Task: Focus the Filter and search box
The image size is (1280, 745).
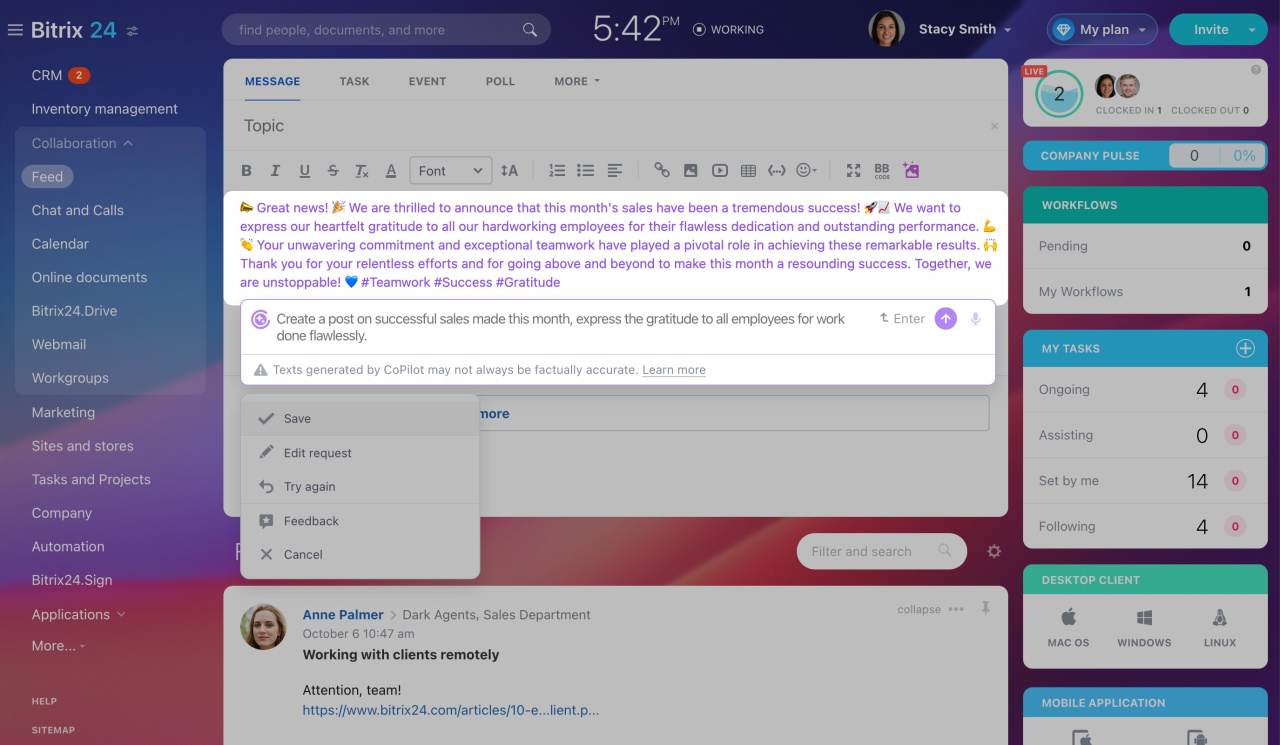Action: [881, 551]
